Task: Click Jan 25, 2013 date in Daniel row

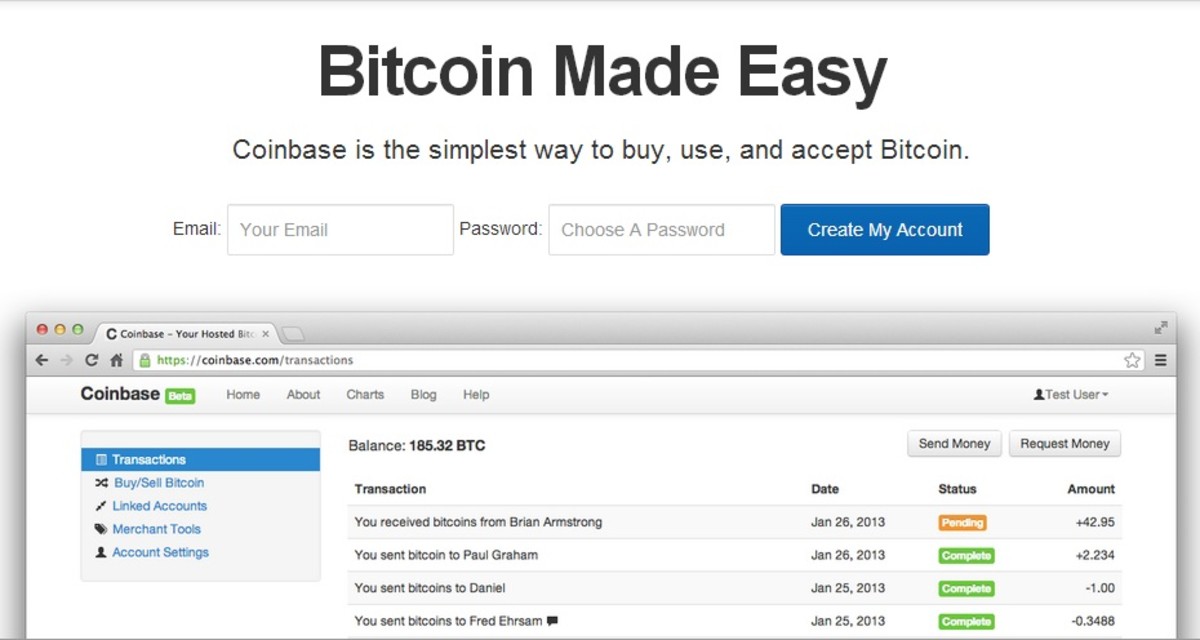Action: [x=848, y=588]
